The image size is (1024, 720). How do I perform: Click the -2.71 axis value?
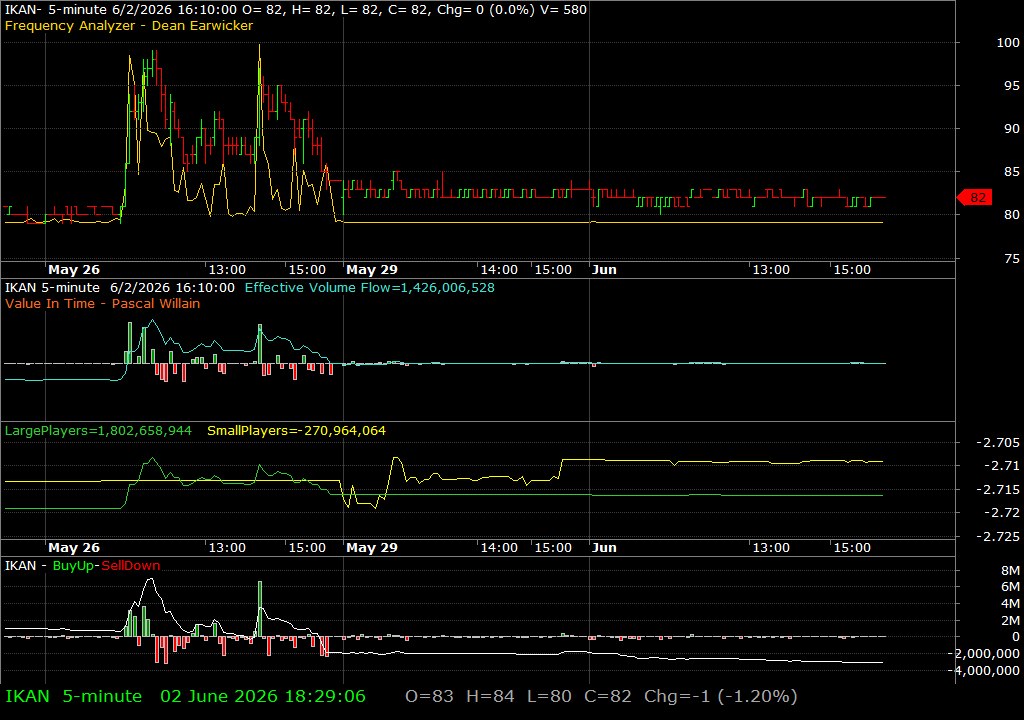click(1001, 466)
